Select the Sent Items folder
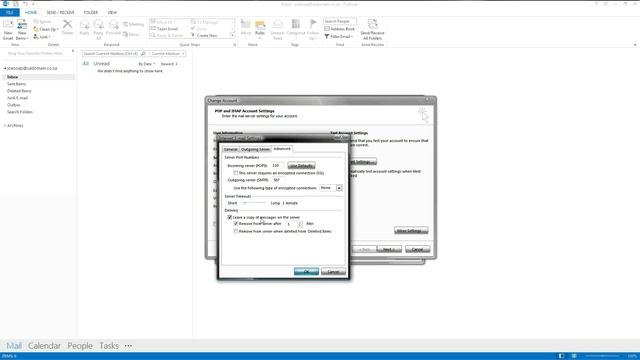This screenshot has height=360, width=640. [x=16, y=84]
